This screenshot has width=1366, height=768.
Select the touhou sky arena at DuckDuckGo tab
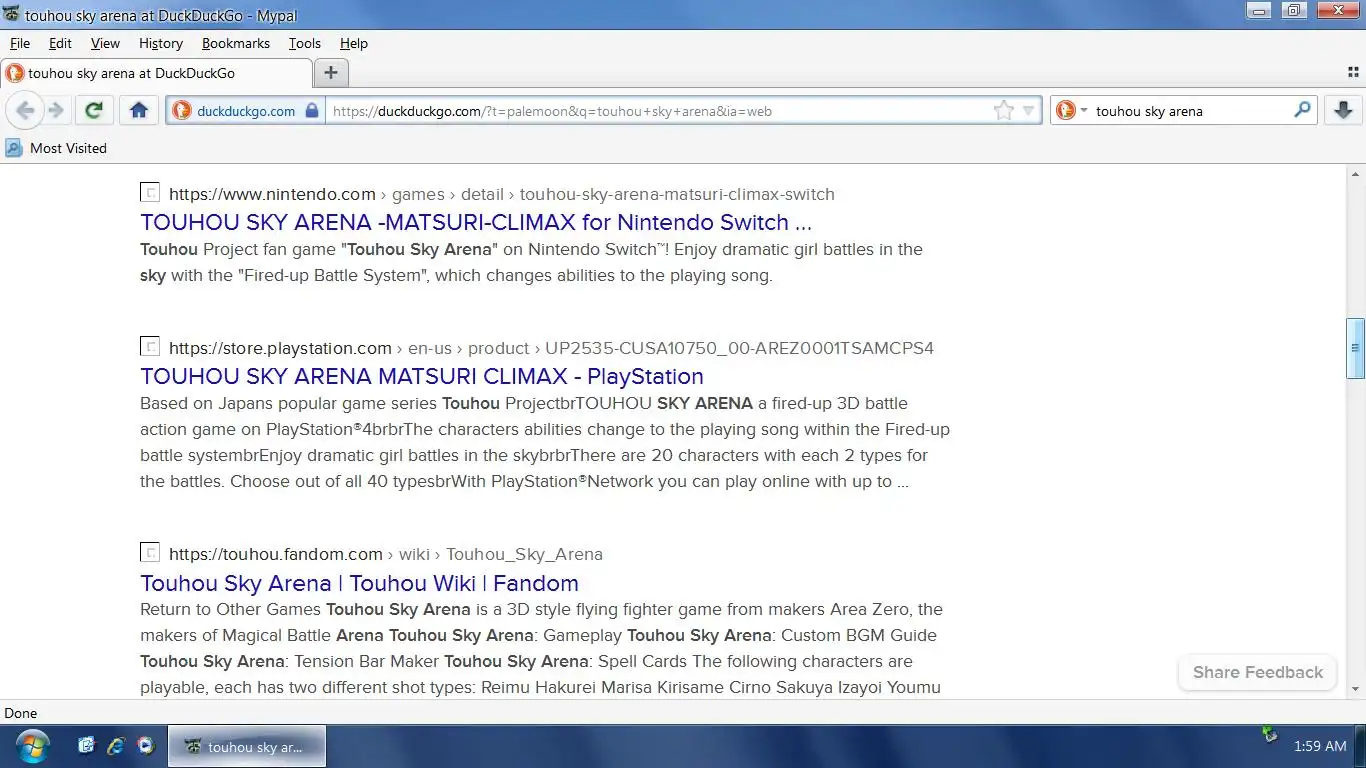pos(157,73)
